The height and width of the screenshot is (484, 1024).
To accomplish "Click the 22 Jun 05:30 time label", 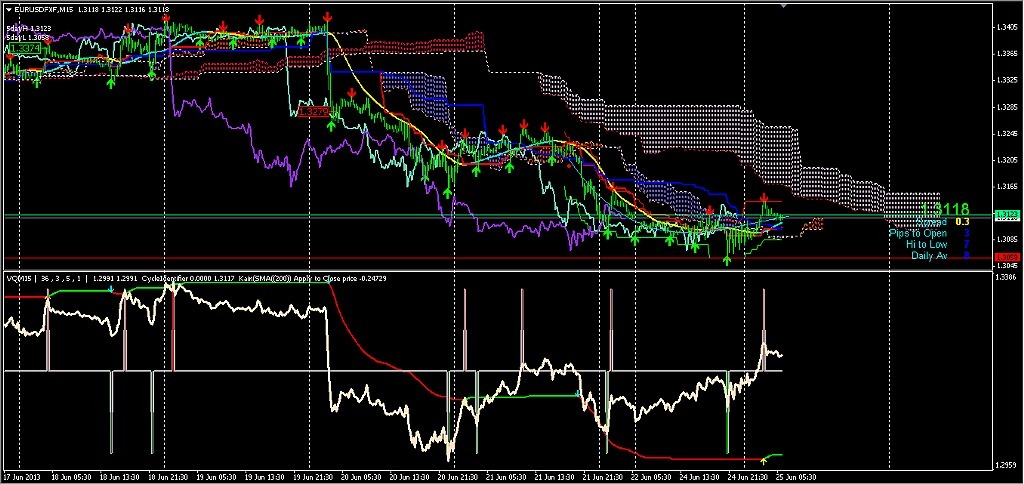I will 650,476.
